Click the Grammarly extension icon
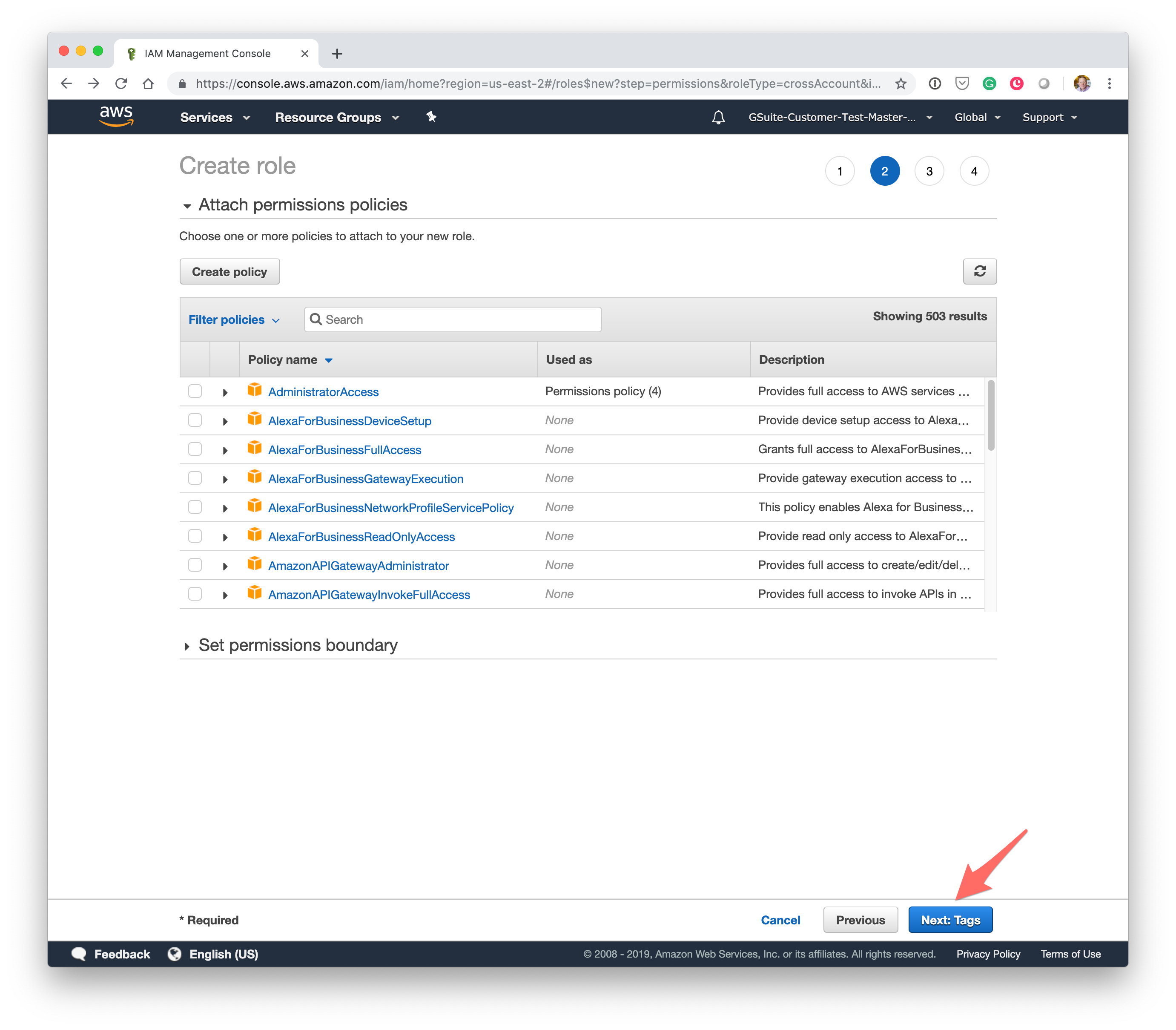Viewport: 1176px width, 1030px height. point(989,84)
